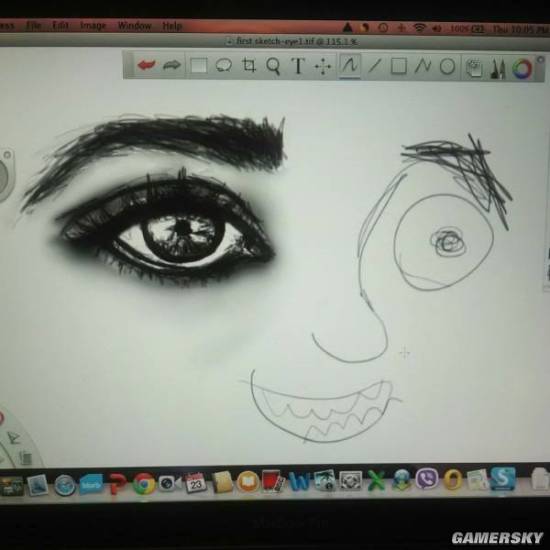Open the Window menu

pyautogui.click(x=134, y=26)
